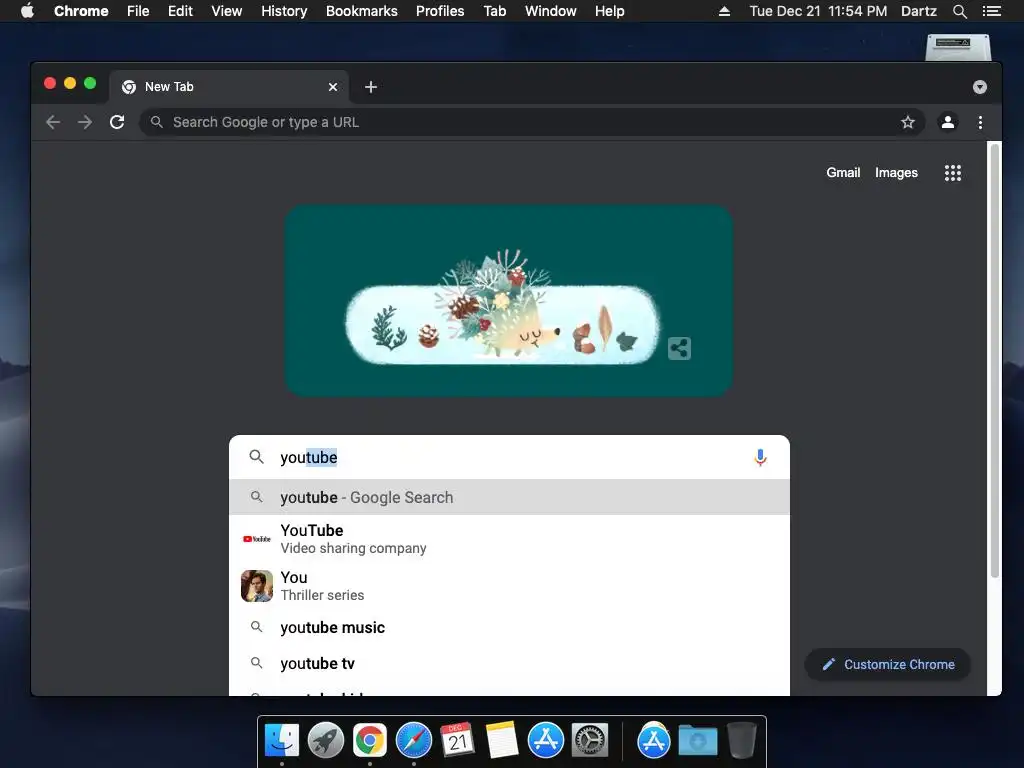
Task: Click the Chrome back arrow
Action: (53, 122)
